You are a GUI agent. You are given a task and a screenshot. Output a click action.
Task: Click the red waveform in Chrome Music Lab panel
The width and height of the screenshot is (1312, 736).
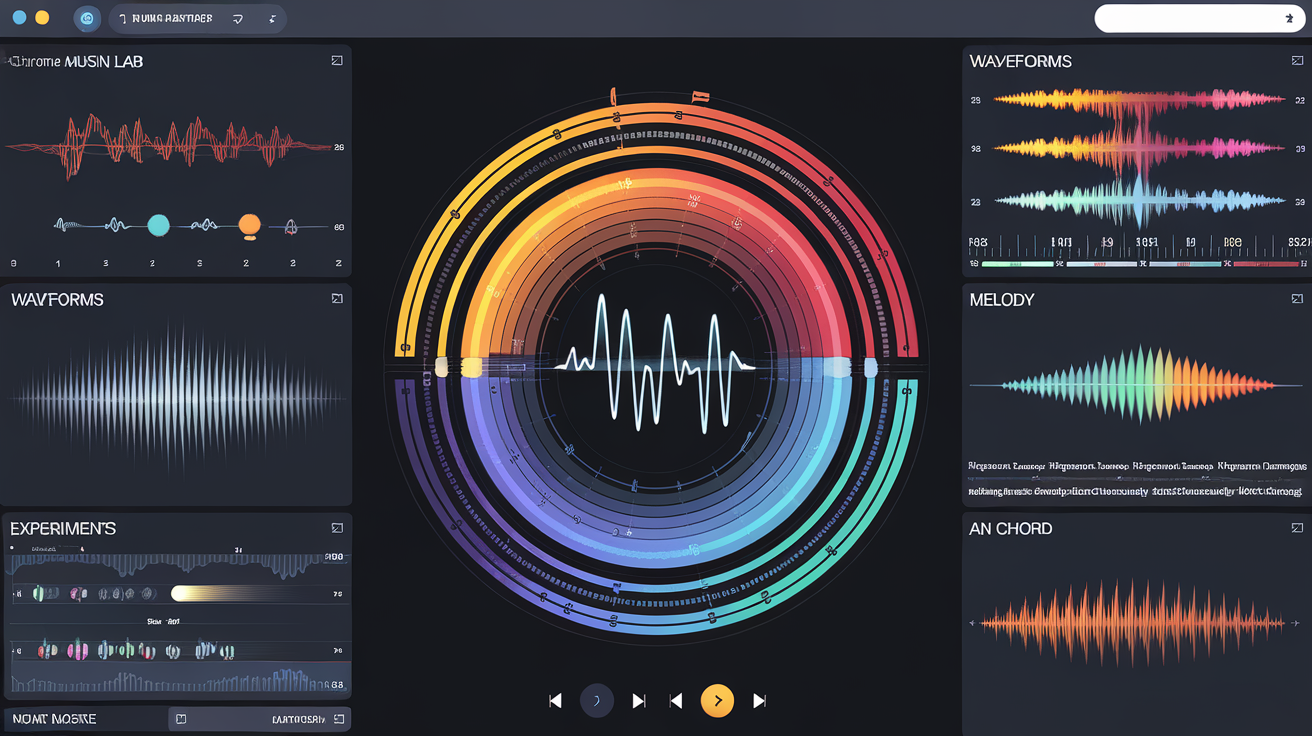click(168, 145)
